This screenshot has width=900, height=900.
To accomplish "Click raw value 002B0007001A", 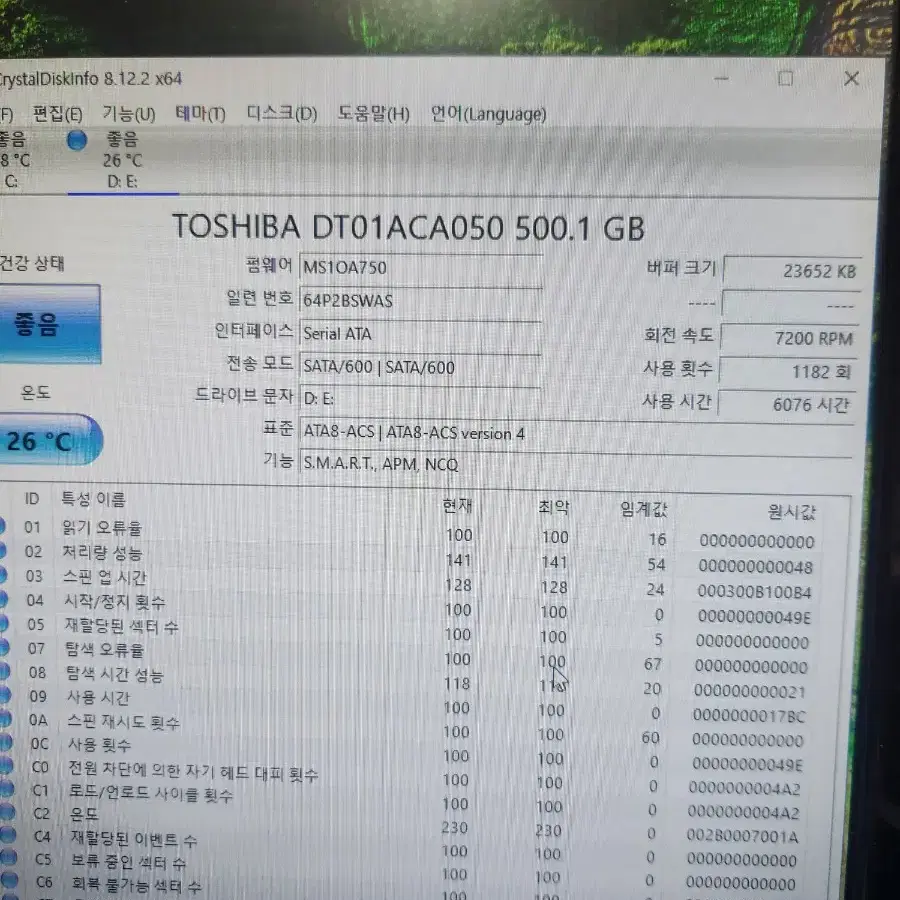I will click(x=742, y=836).
